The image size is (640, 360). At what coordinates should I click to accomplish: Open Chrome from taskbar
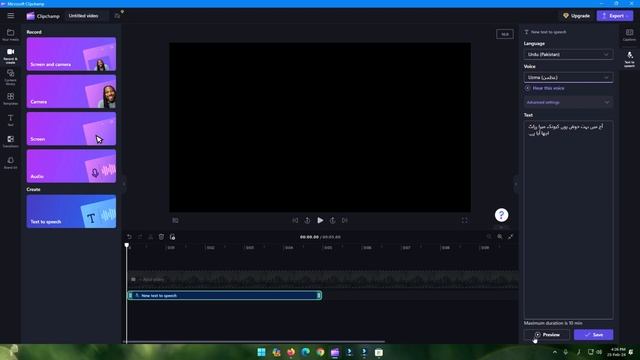point(320,352)
